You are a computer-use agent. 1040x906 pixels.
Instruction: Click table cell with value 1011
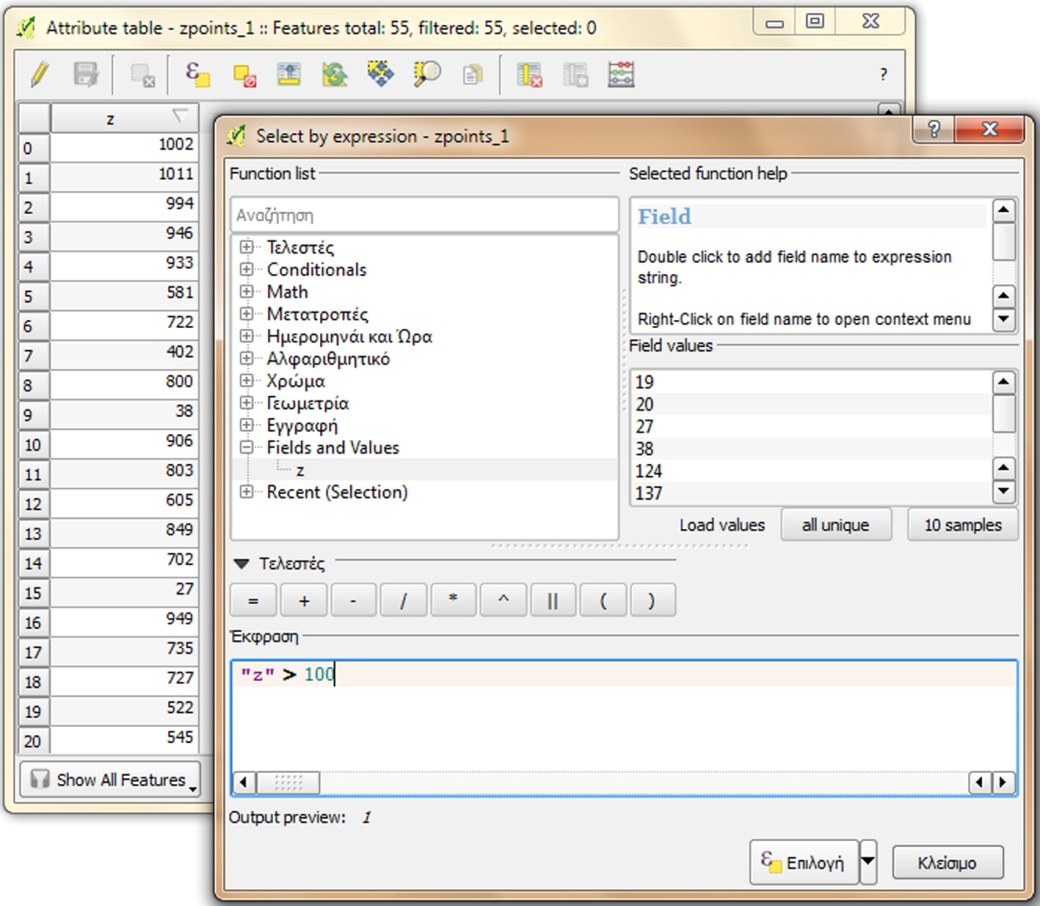[x=124, y=174]
